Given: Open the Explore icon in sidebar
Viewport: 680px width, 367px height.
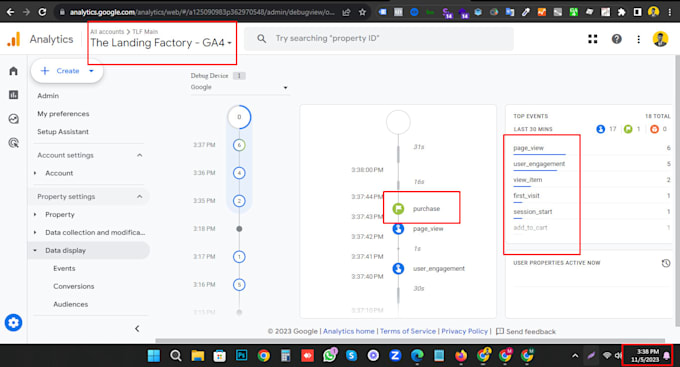Looking at the screenshot, I should click(x=13, y=118).
